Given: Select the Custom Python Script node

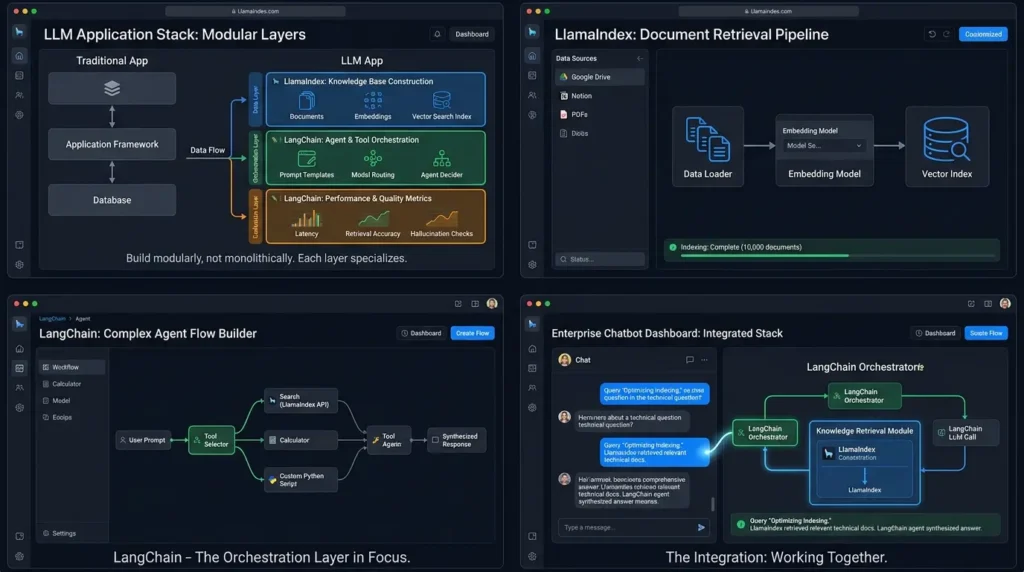Looking at the screenshot, I should point(301,479).
